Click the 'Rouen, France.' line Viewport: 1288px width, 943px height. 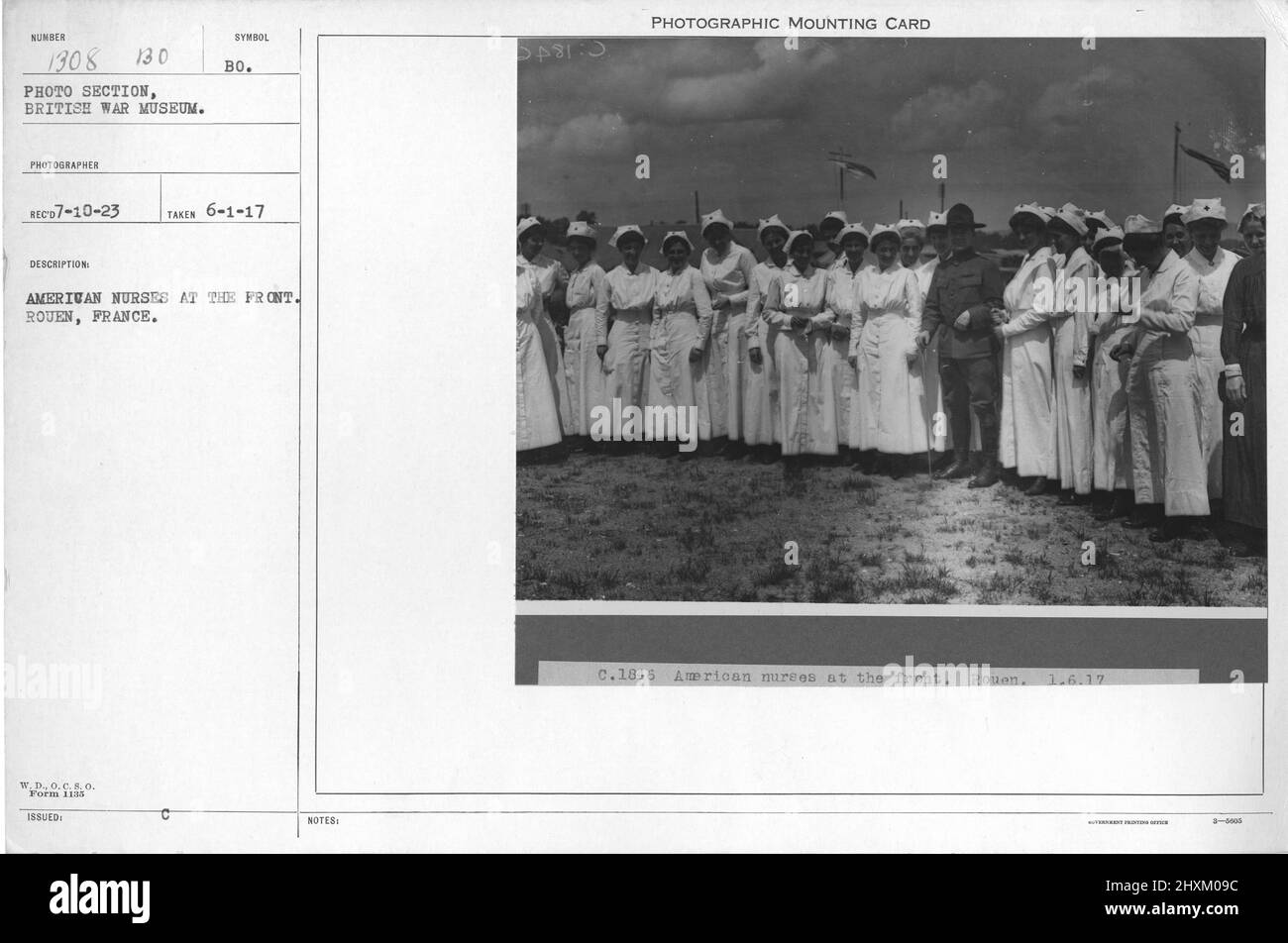[x=90, y=319]
